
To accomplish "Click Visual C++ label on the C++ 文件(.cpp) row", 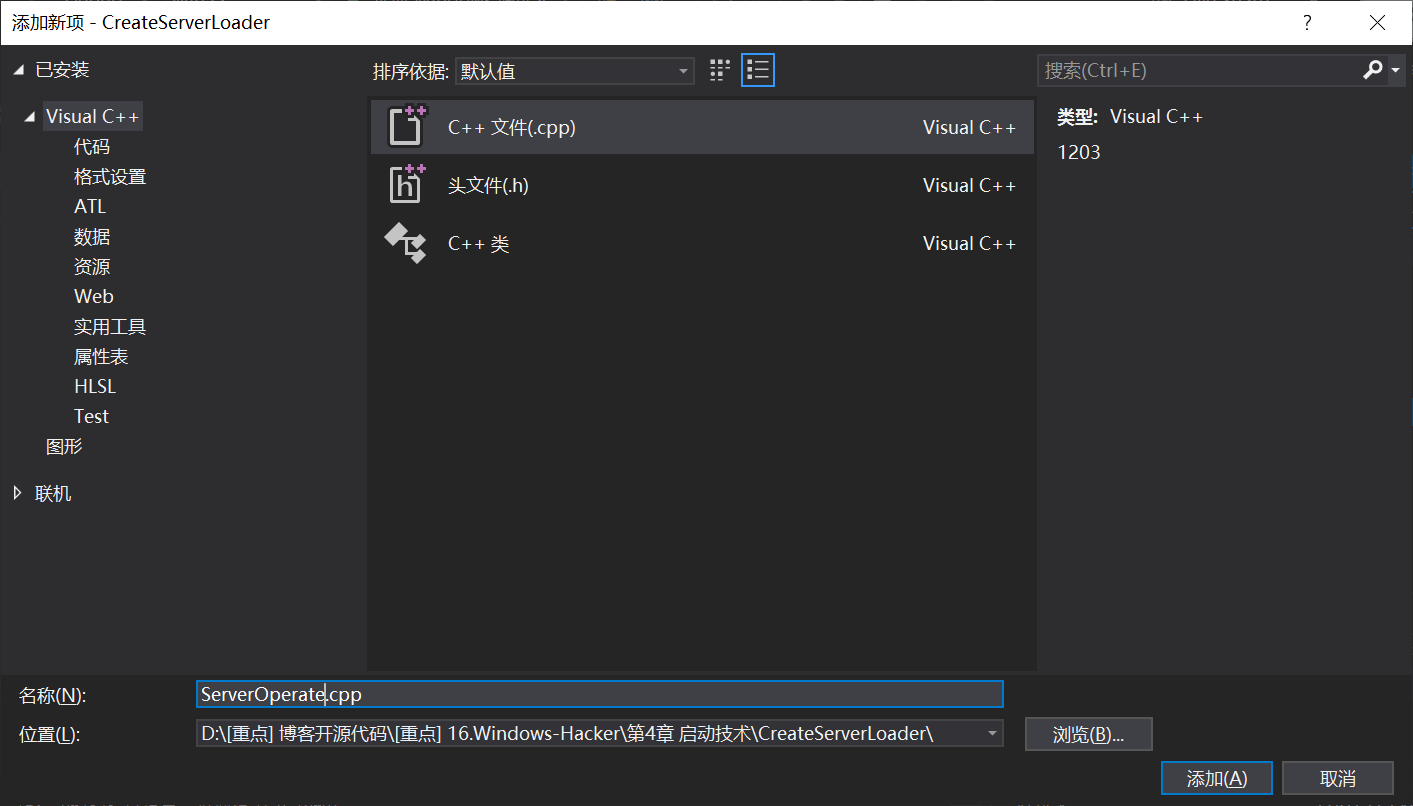I will [x=969, y=127].
